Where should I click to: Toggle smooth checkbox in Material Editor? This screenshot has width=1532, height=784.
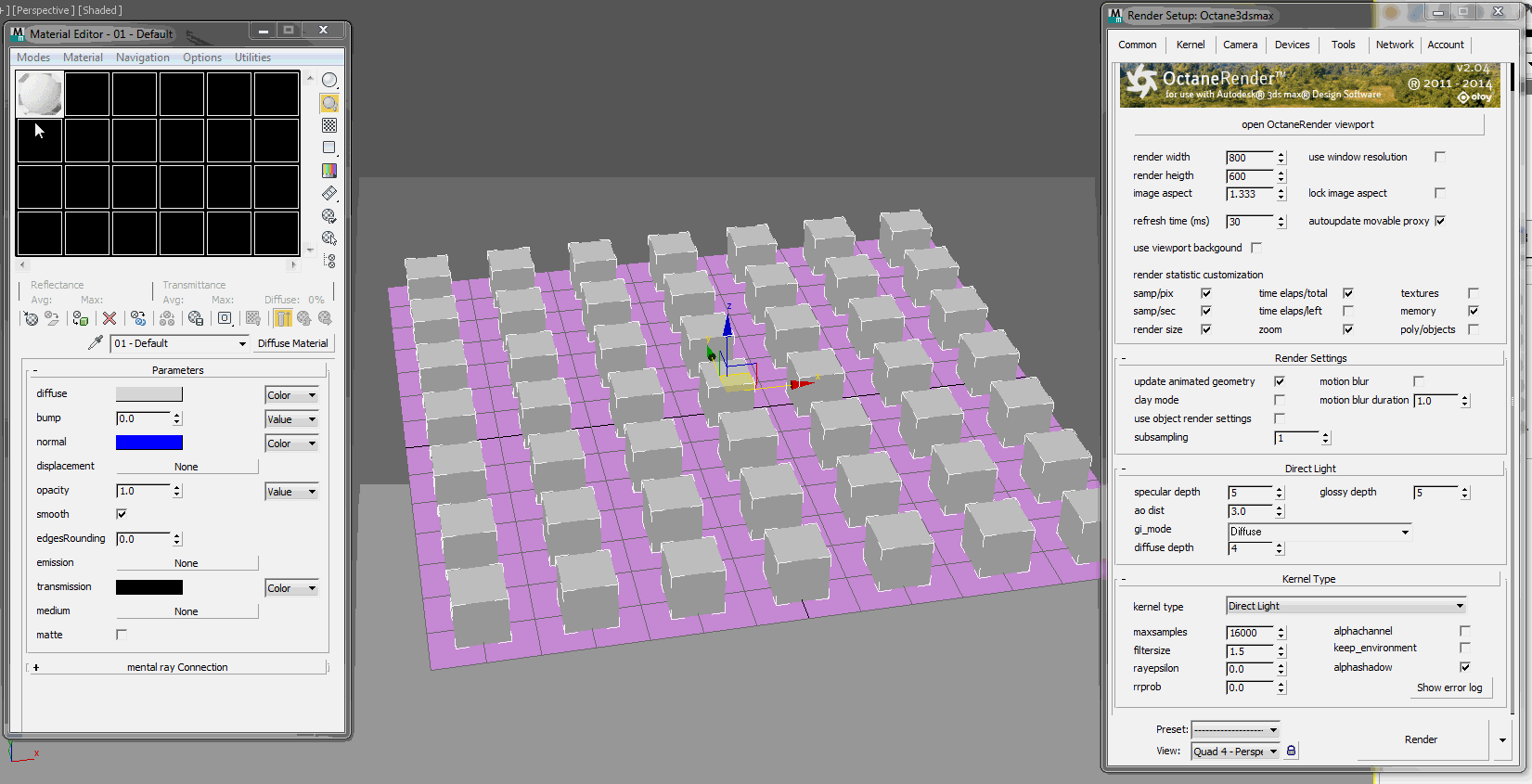click(x=122, y=514)
